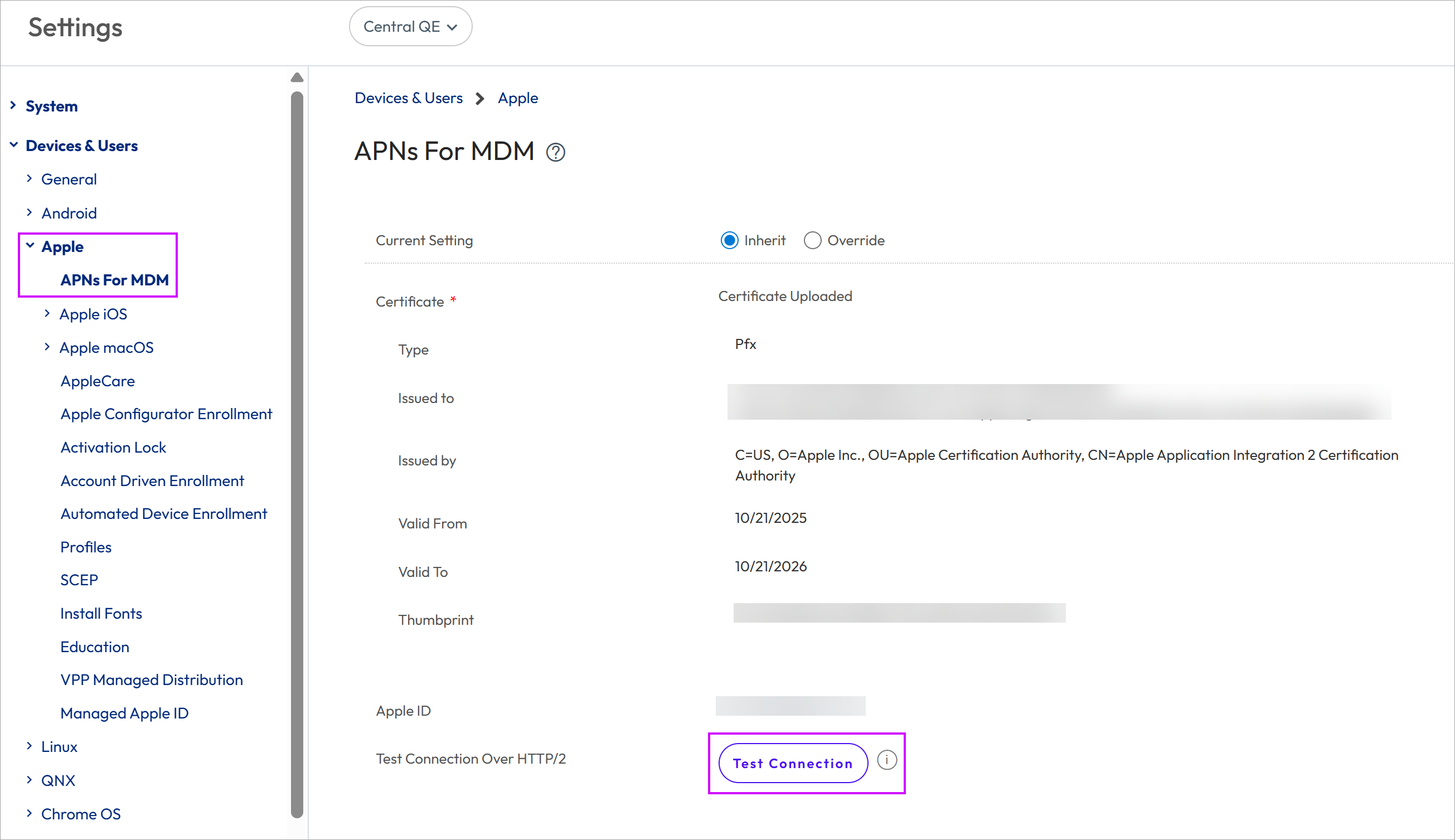Expand the Chrome OS node

29,813
